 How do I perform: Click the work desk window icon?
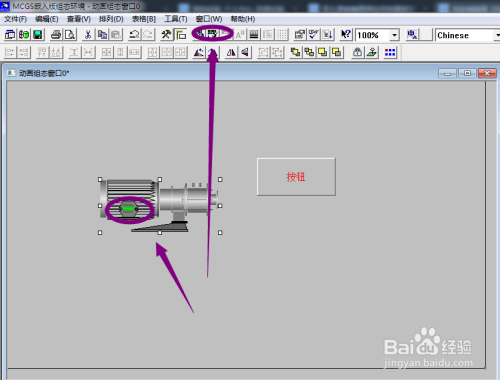point(10,34)
